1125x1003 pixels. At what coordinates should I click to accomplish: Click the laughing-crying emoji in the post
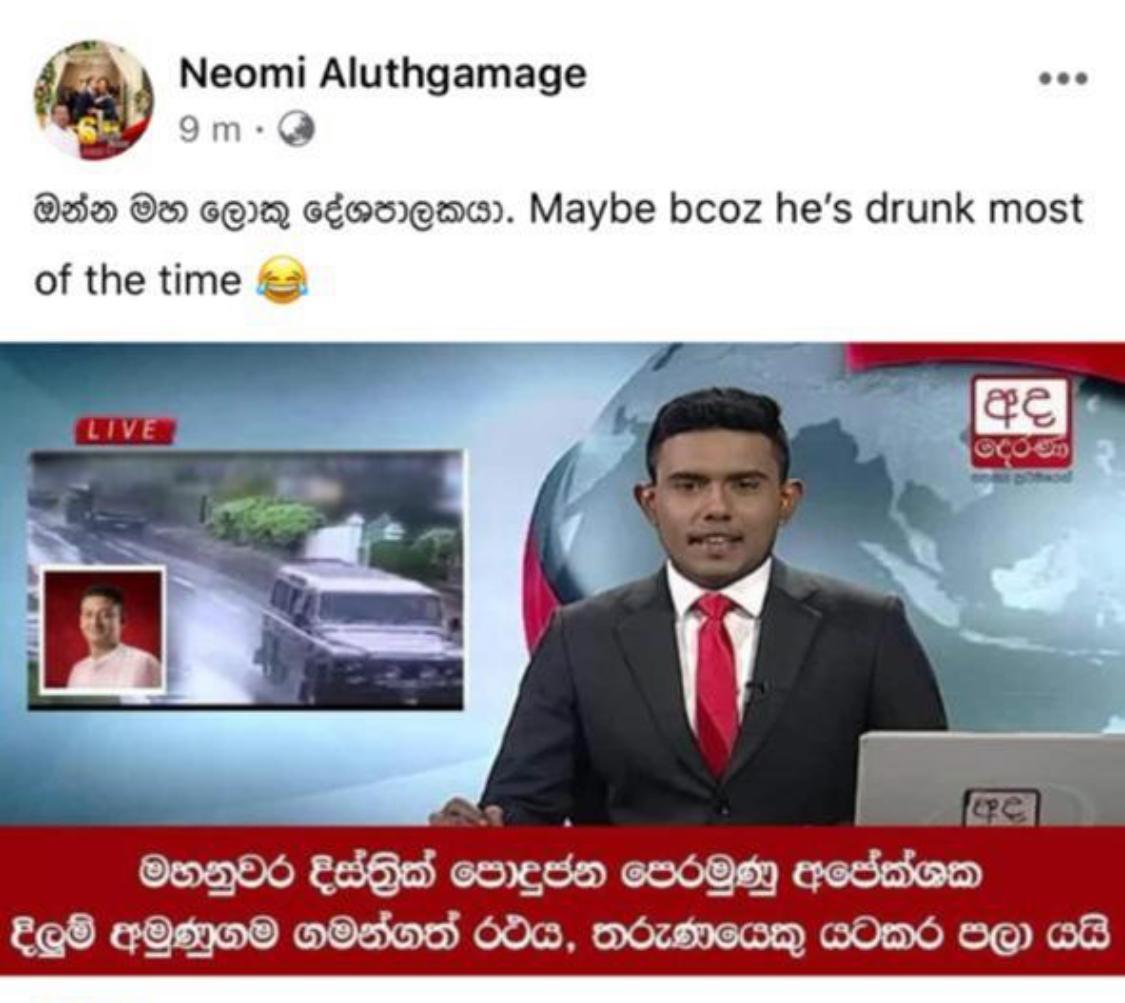pyautogui.click(x=282, y=280)
